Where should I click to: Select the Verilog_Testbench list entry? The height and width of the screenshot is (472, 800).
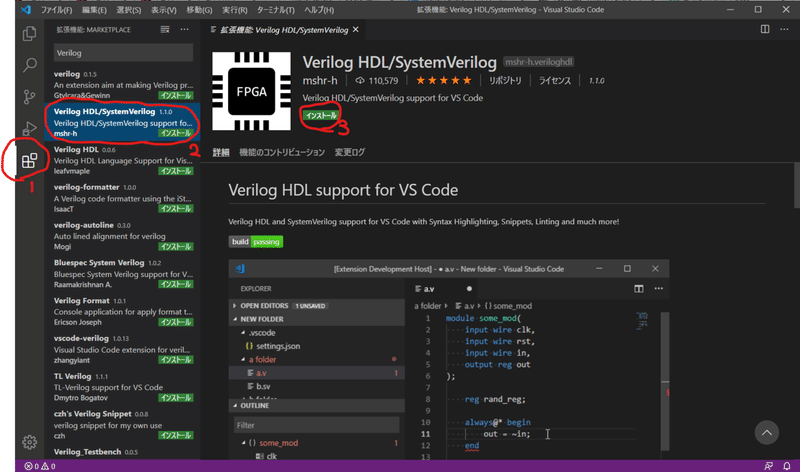pos(122,452)
